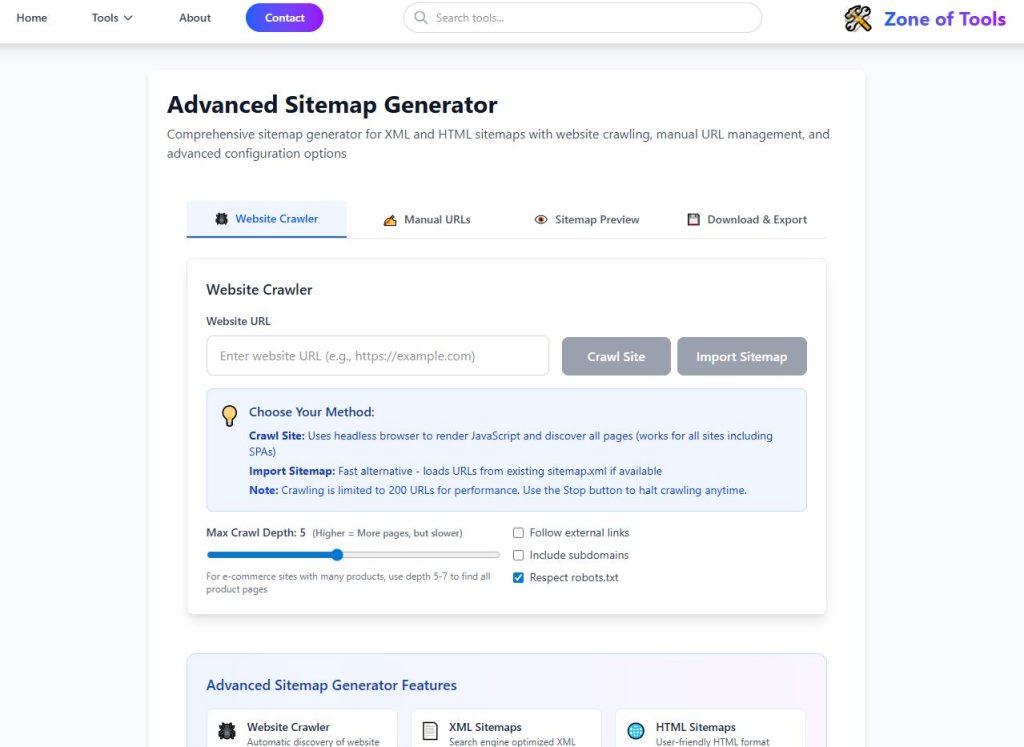Click the document icon in XML Sitemaps card
This screenshot has height=747, width=1024.
pos(431,730)
